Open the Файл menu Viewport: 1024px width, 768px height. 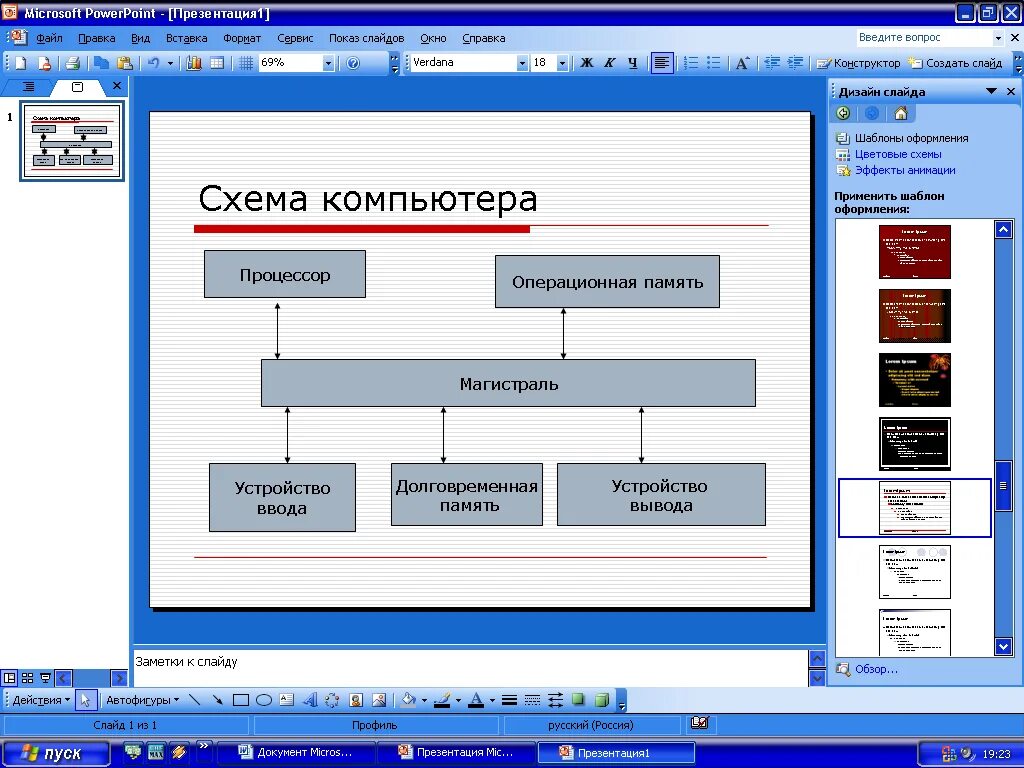pos(49,38)
